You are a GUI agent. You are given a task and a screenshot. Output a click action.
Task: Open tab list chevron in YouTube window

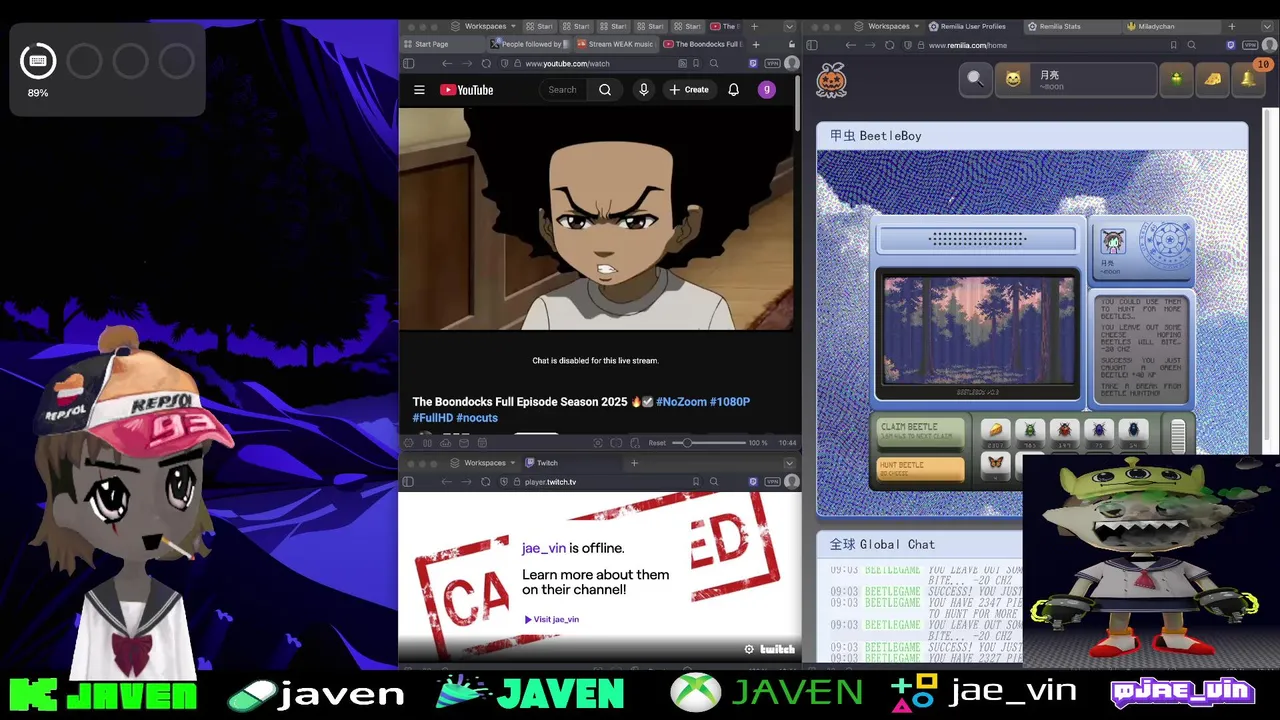tap(789, 26)
